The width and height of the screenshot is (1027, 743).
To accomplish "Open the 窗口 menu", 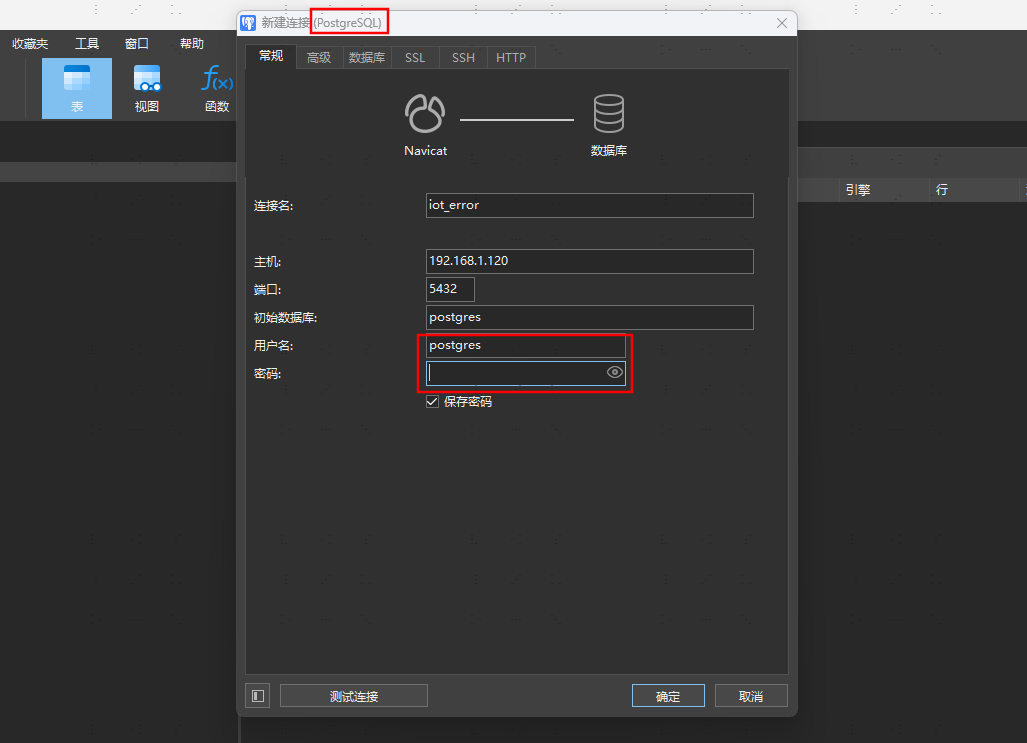I will click(x=137, y=44).
